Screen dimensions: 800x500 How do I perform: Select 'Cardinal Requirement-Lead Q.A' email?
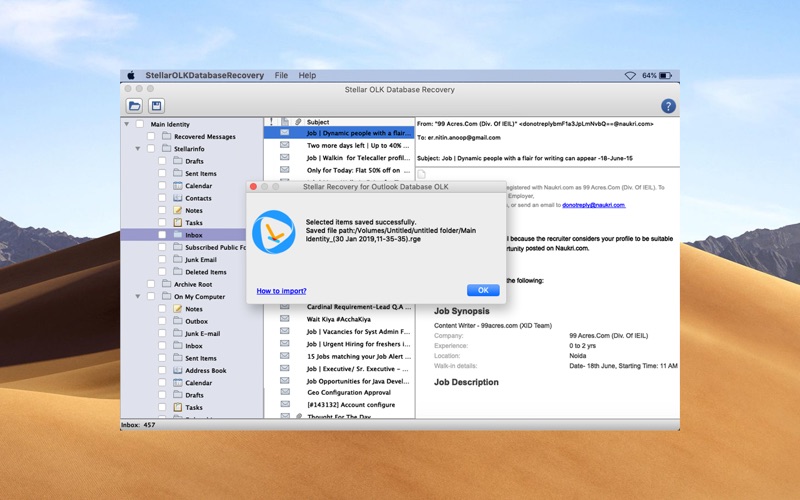(339, 307)
